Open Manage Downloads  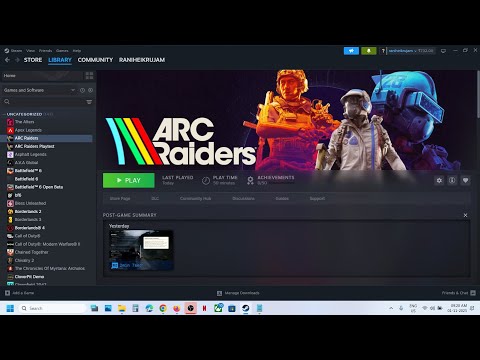click(x=238, y=293)
